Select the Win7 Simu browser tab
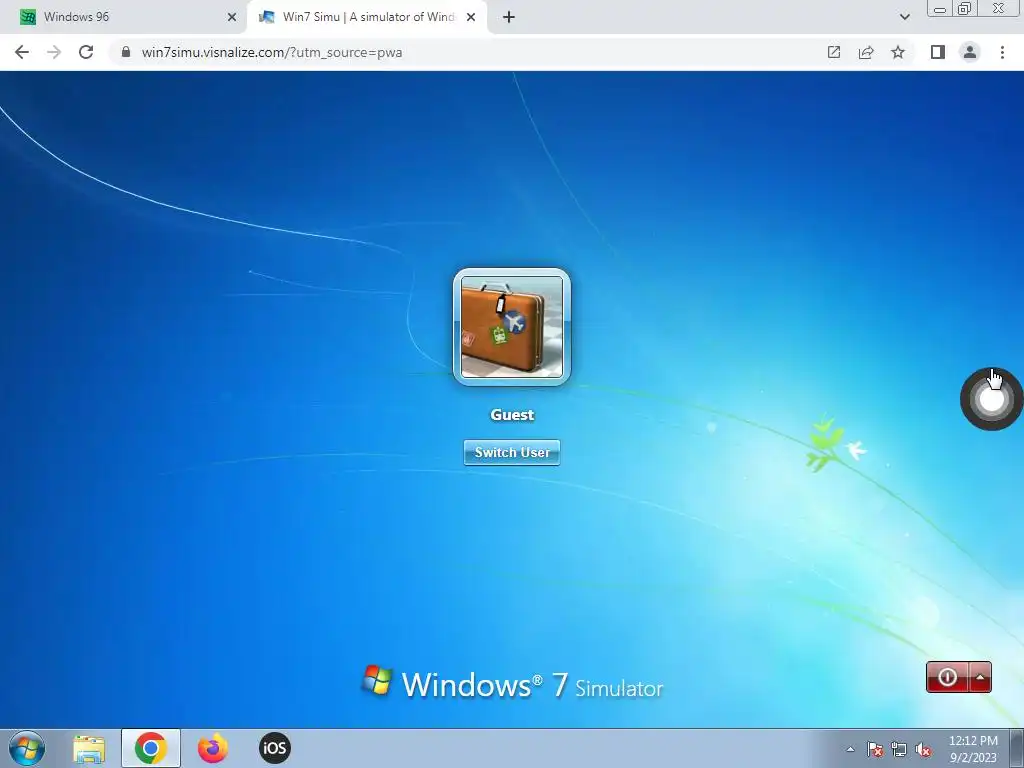Image resolution: width=1024 pixels, height=768 pixels. (367, 17)
